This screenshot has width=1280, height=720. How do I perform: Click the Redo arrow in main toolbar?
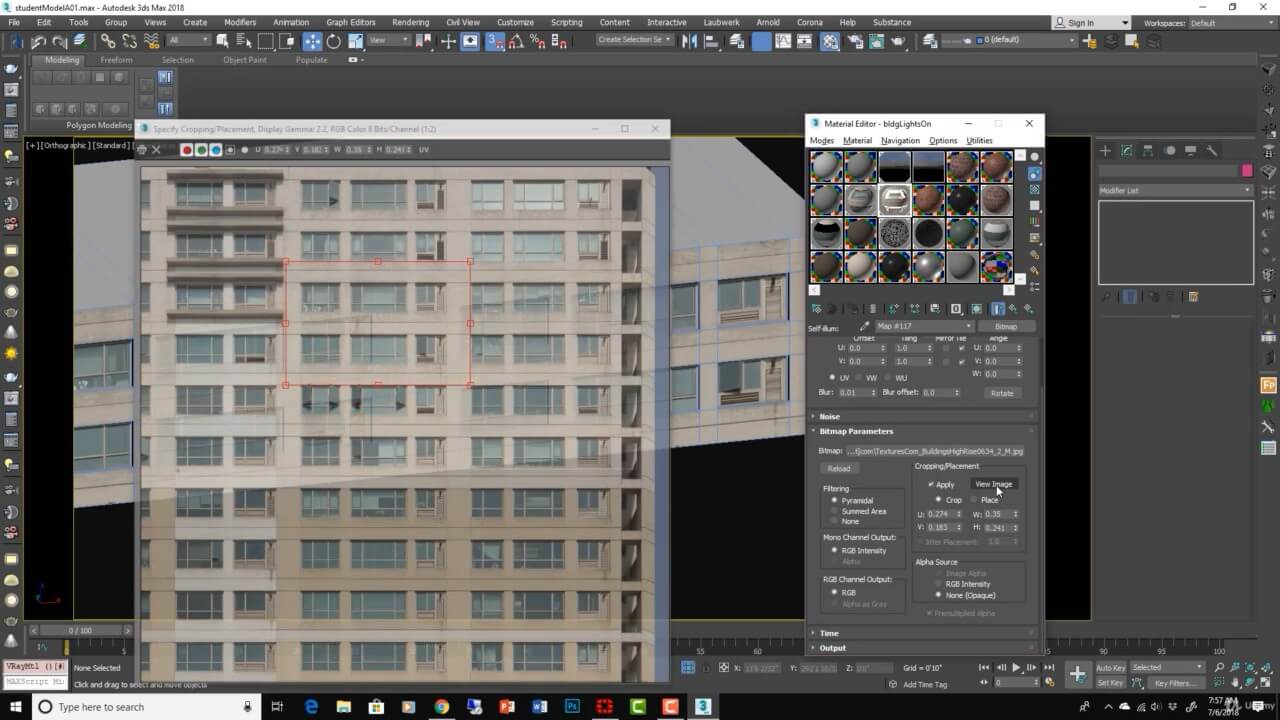pos(60,41)
